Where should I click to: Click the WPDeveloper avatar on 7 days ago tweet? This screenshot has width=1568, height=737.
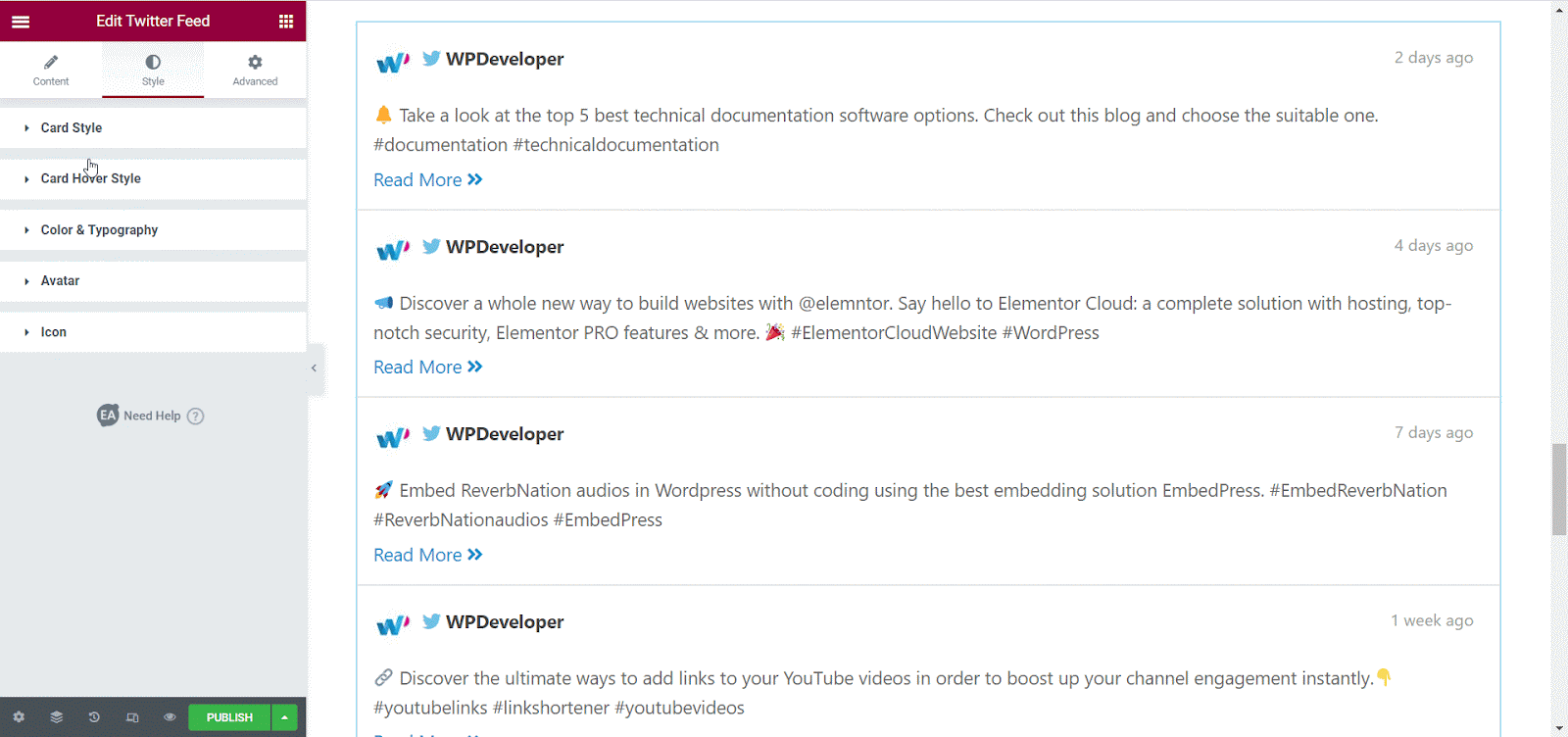tap(392, 438)
